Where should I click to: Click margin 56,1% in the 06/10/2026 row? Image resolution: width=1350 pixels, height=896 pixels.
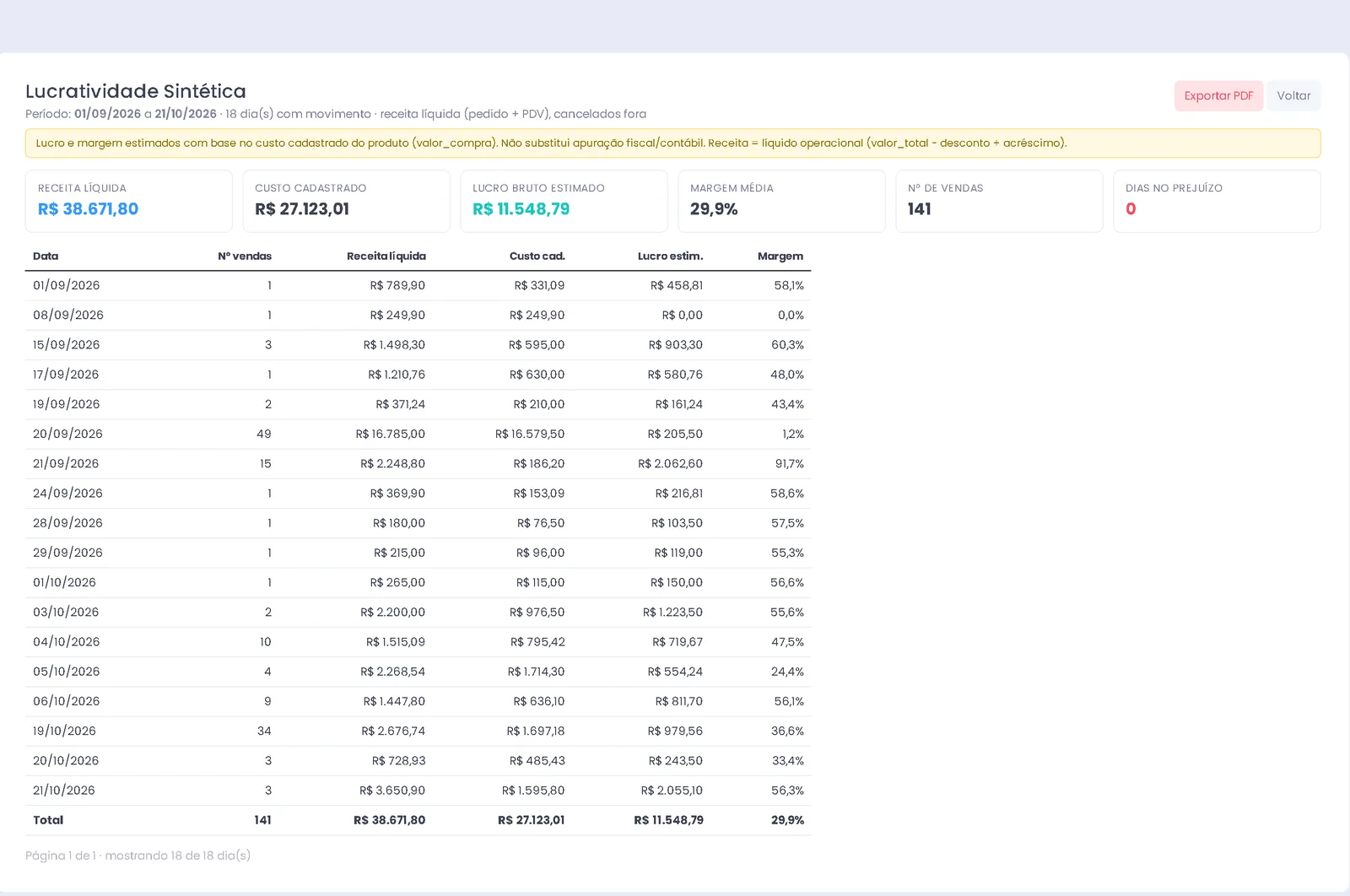789,701
